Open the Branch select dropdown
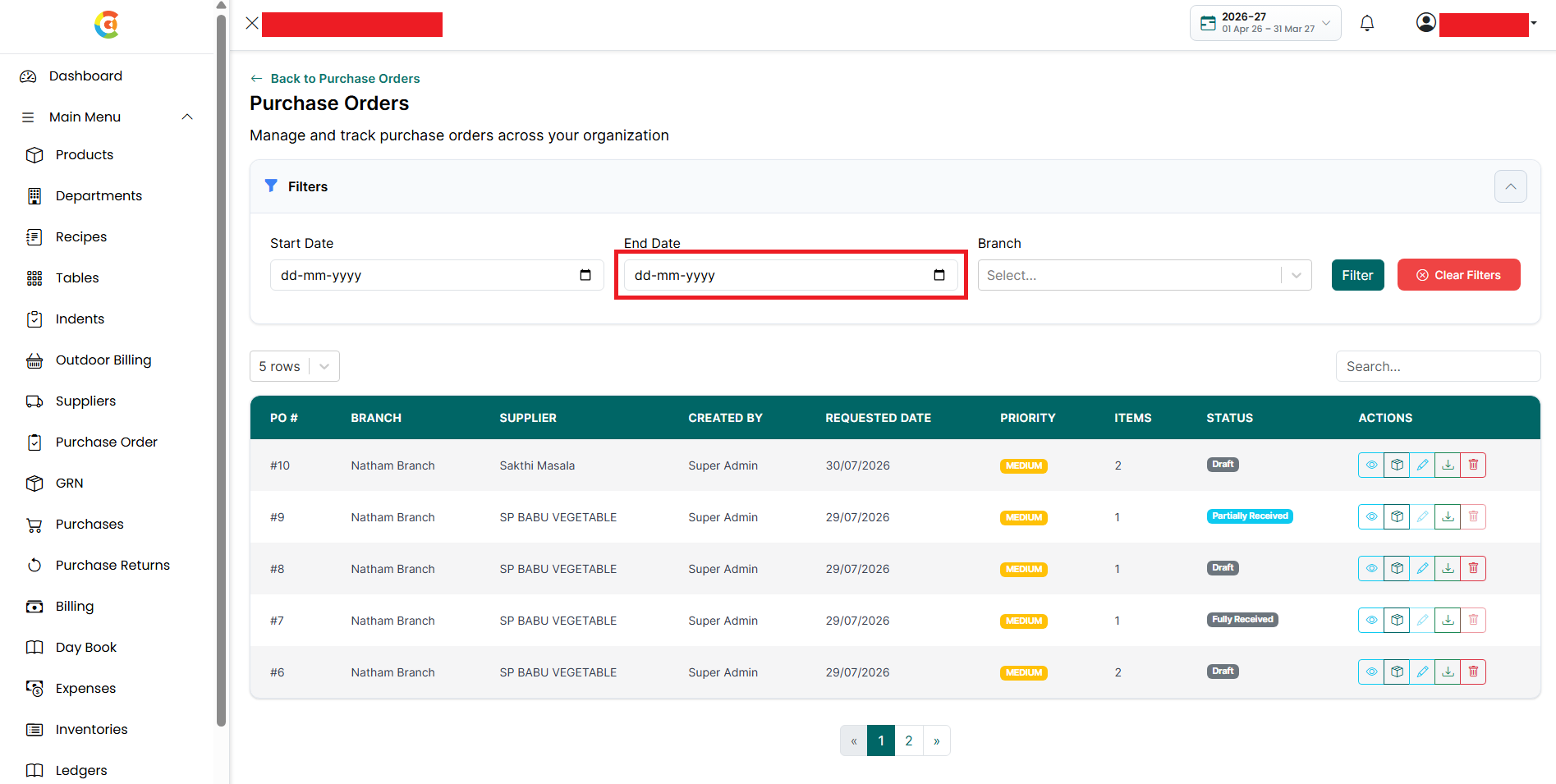 pos(1145,275)
